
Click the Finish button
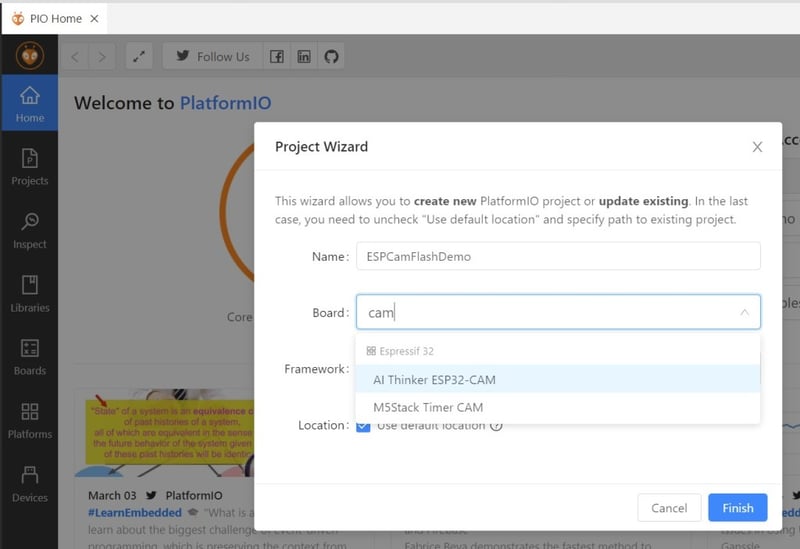click(x=737, y=508)
